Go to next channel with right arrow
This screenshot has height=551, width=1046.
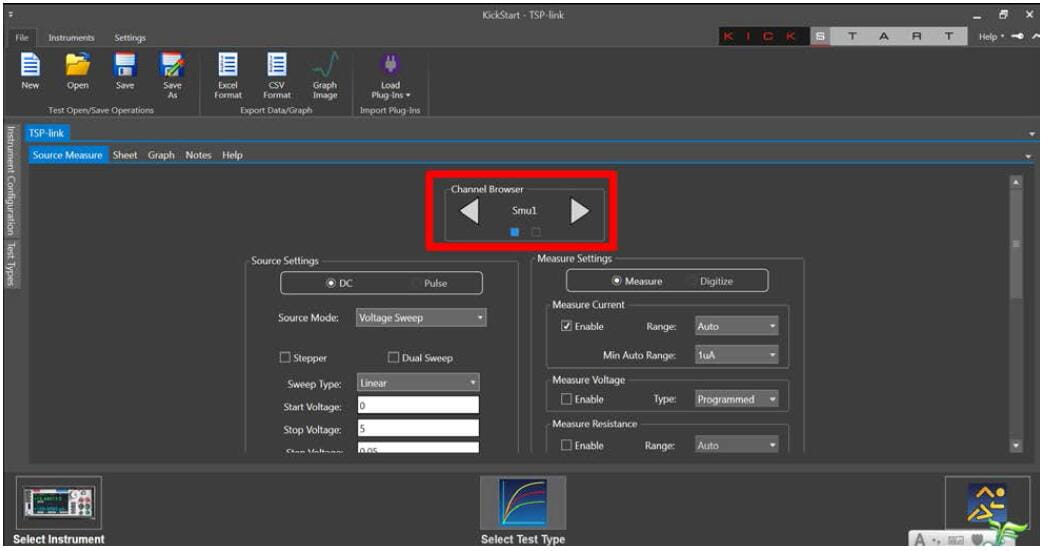click(x=579, y=210)
